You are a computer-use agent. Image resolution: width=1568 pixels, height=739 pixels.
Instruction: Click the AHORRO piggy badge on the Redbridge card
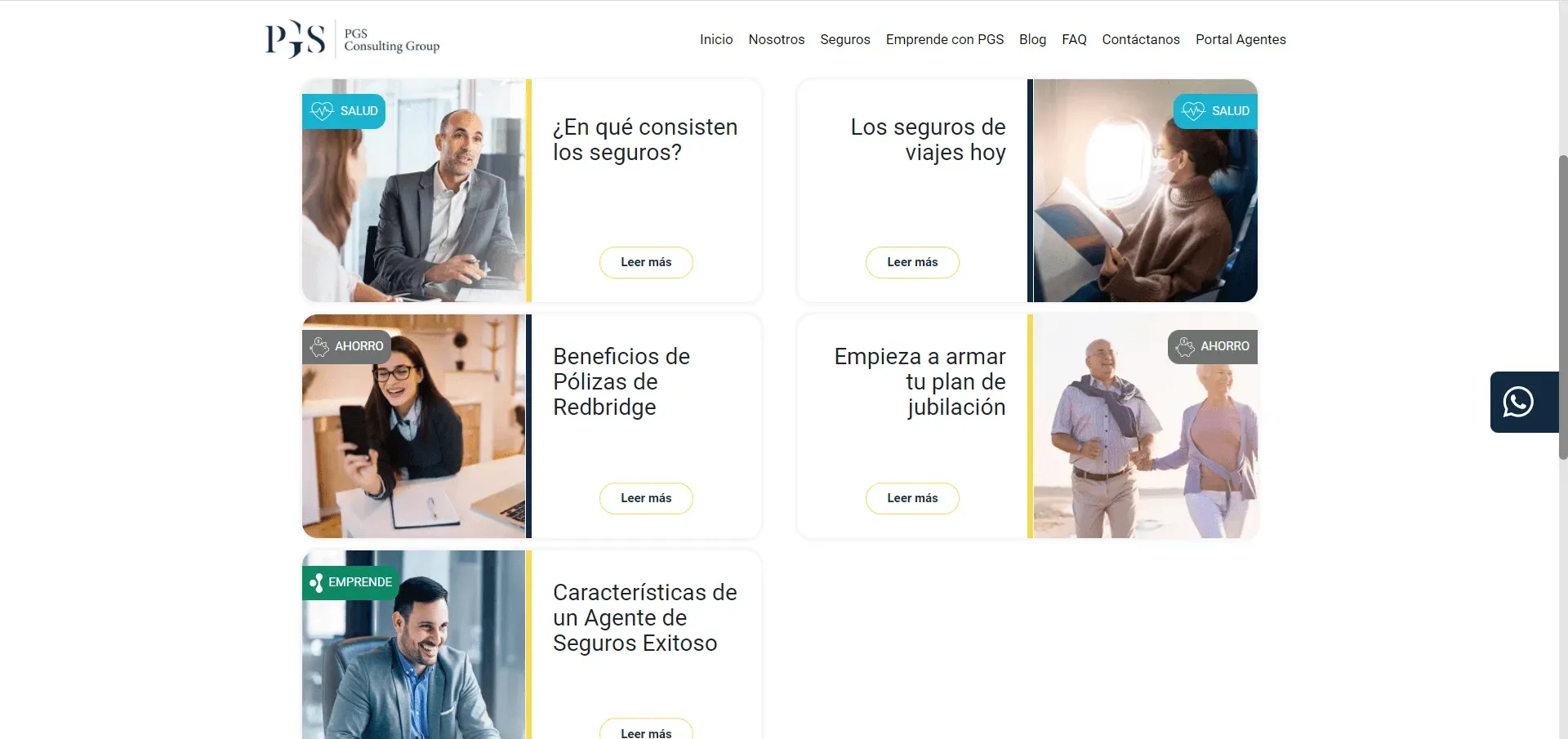(x=346, y=346)
